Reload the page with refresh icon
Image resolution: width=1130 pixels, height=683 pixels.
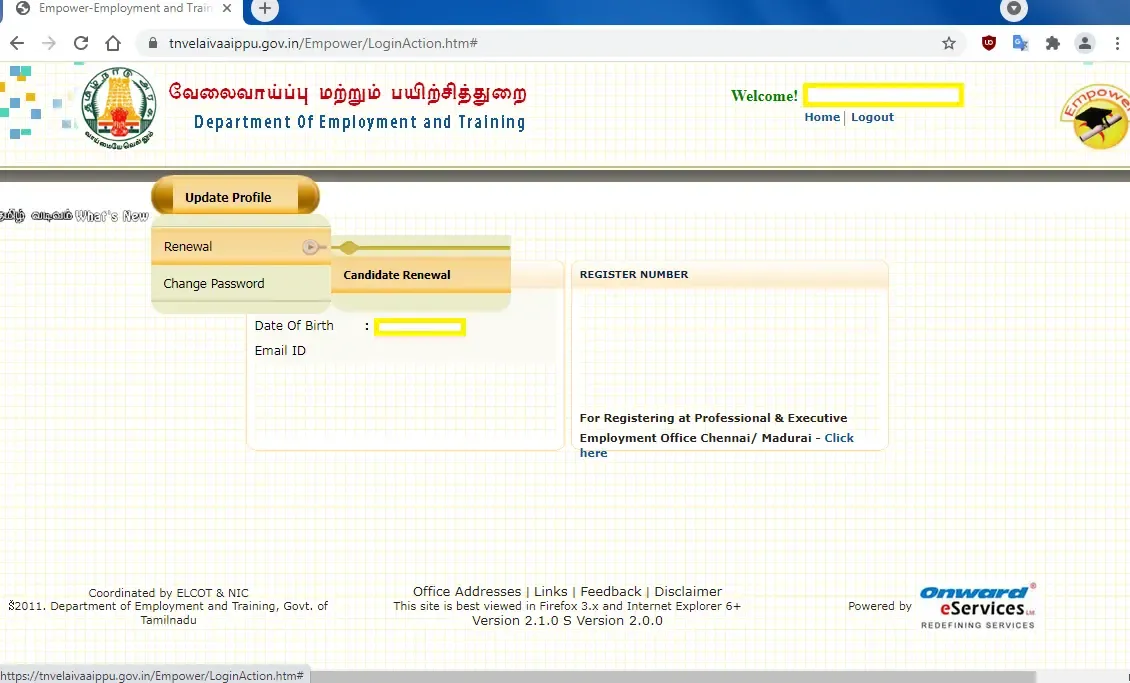[x=81, y=43]
